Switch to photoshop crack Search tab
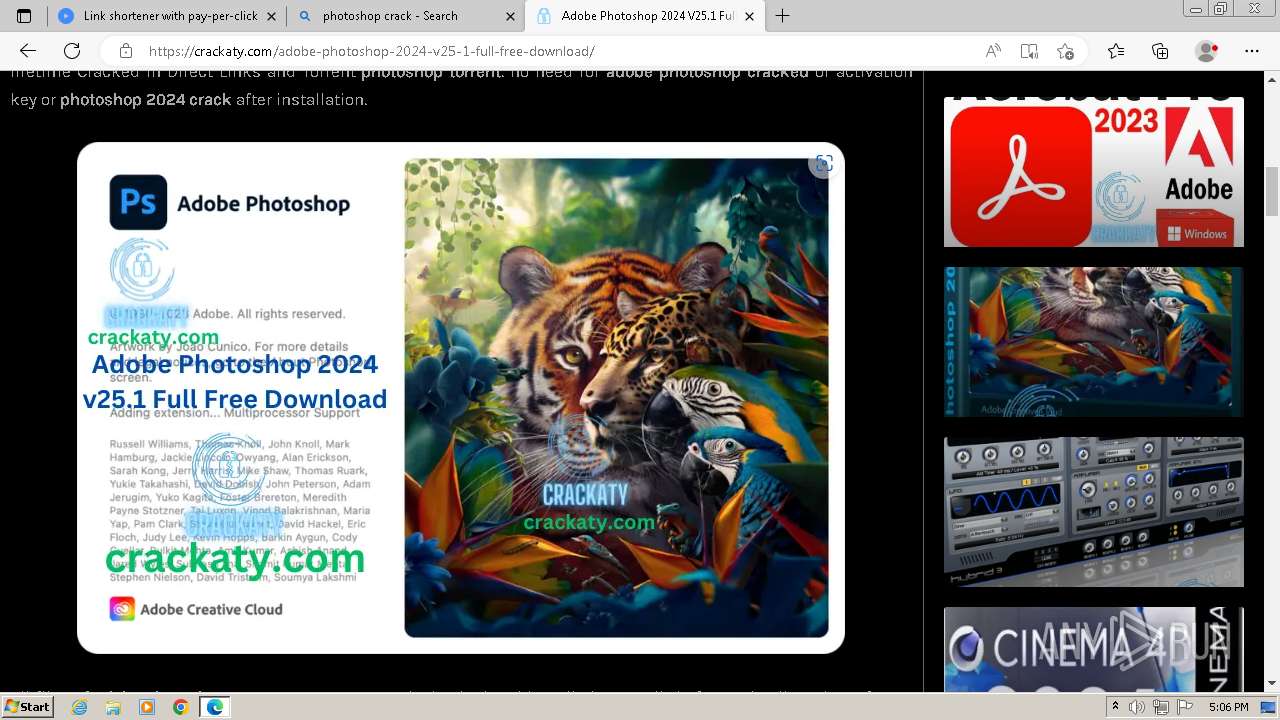This screenshot has width=1280, height=720. point(405,16)
